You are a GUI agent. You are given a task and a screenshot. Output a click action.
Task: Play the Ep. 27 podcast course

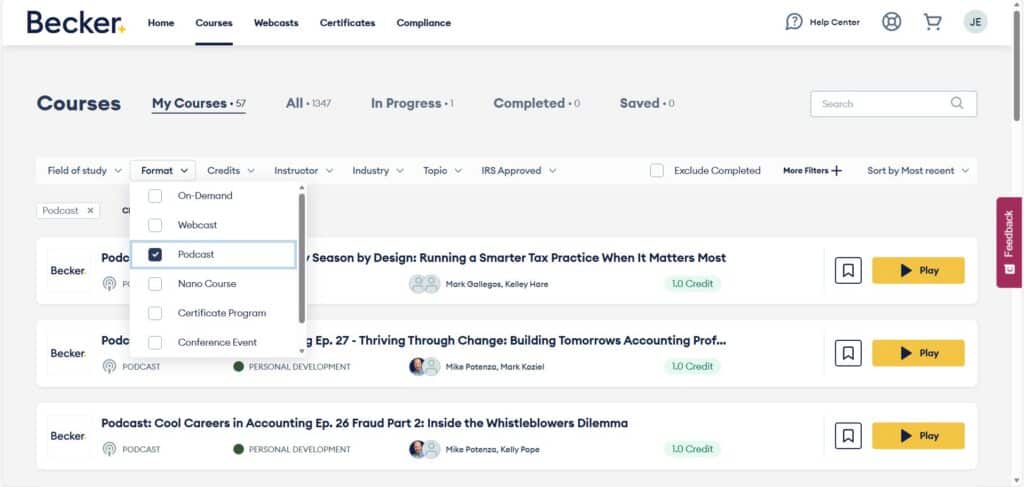[x=918, y=353]
